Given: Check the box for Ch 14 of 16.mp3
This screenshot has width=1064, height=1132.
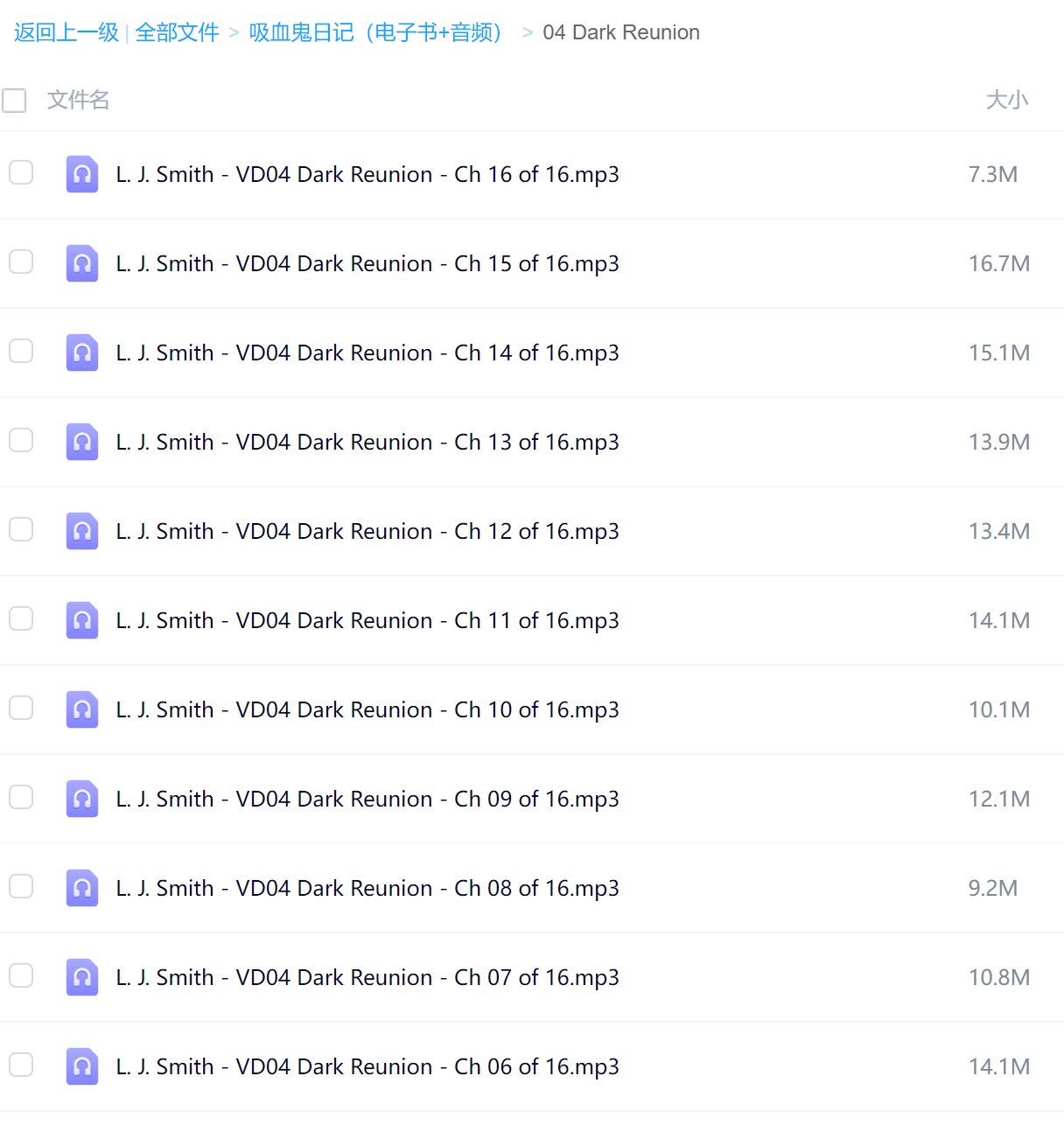Looking at the screenshot, I should click(21, 351).
